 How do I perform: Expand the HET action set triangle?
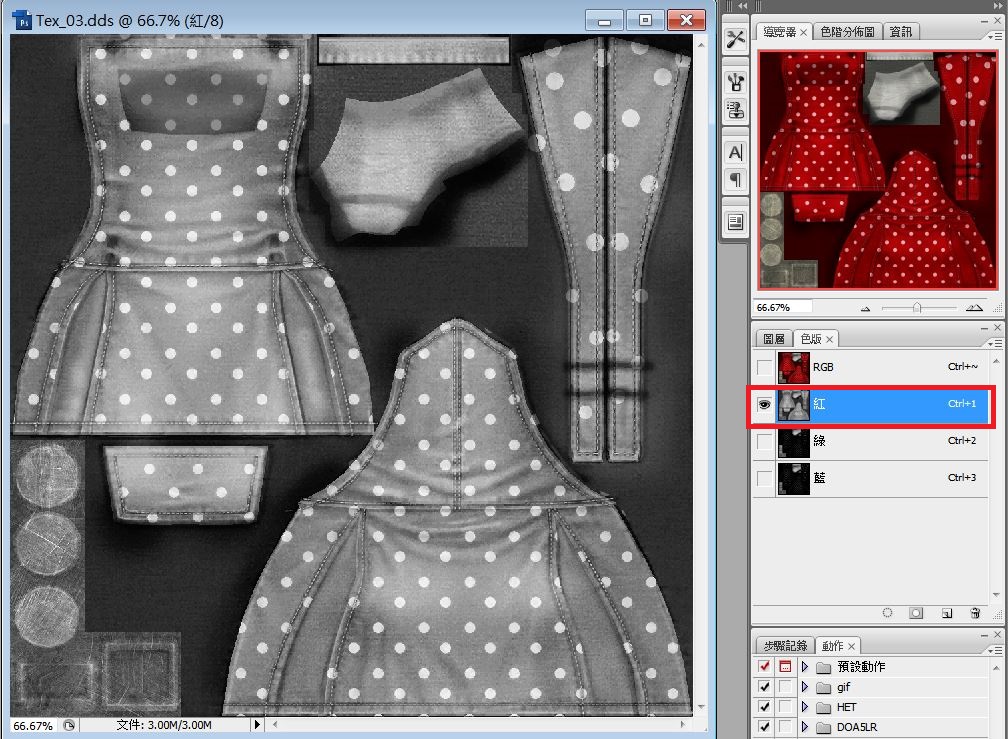[x=804, y=707]
